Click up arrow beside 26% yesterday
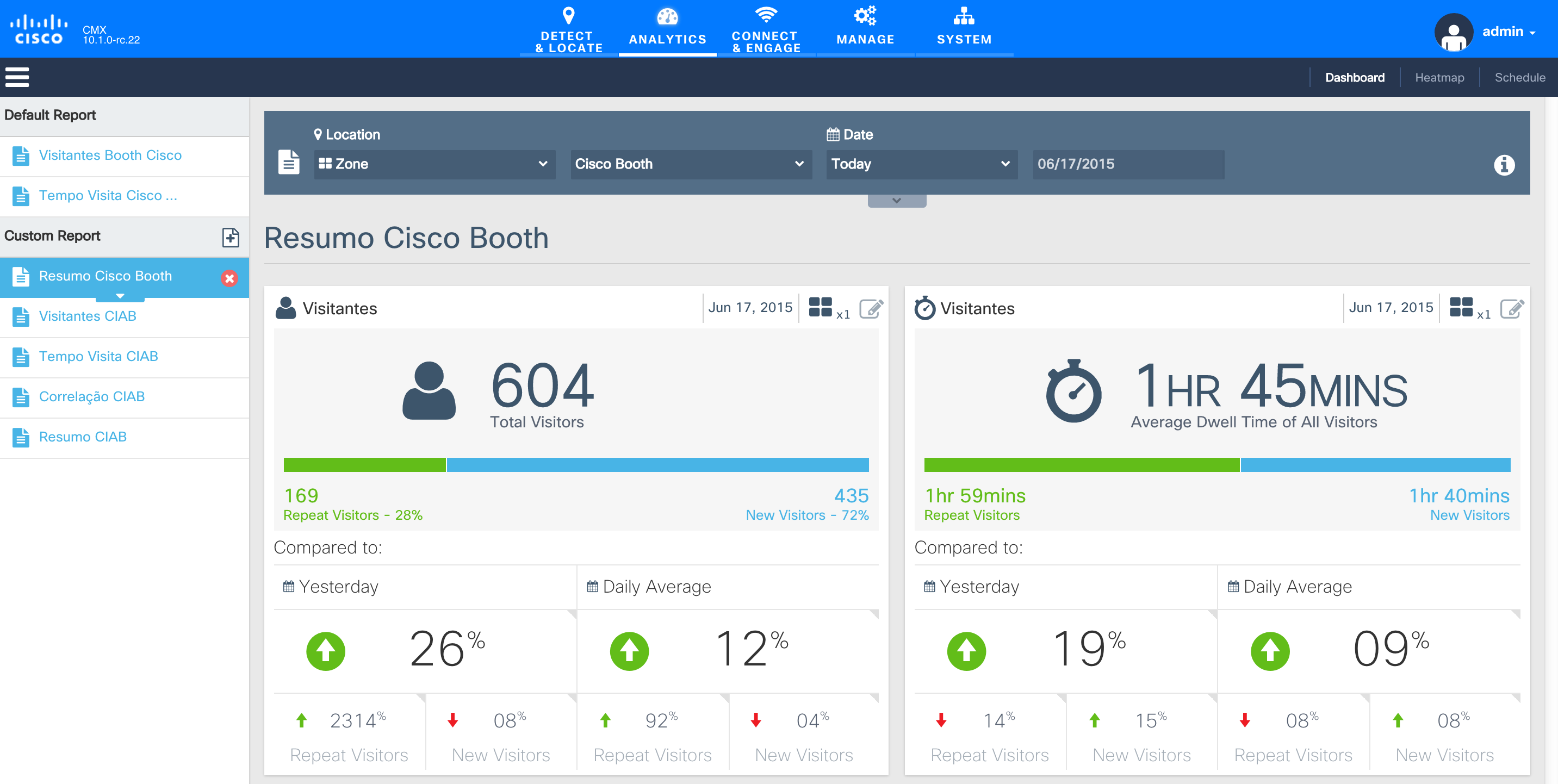The width and height of the screenshot is (1558, 784). click(325, 651)
